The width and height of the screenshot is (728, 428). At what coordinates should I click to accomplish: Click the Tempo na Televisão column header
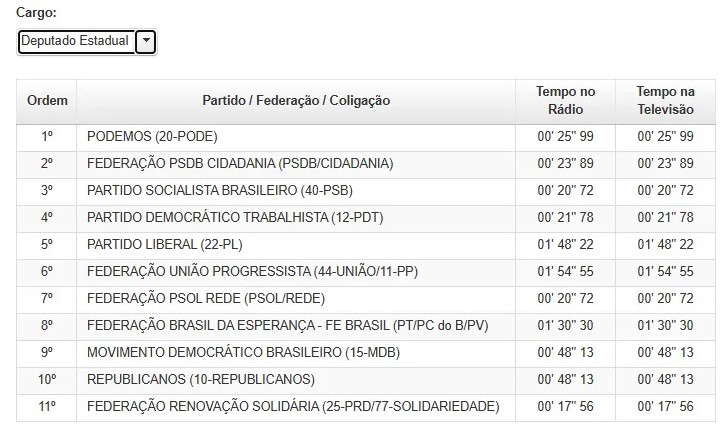pyautogui.click(x=665, y=101)
